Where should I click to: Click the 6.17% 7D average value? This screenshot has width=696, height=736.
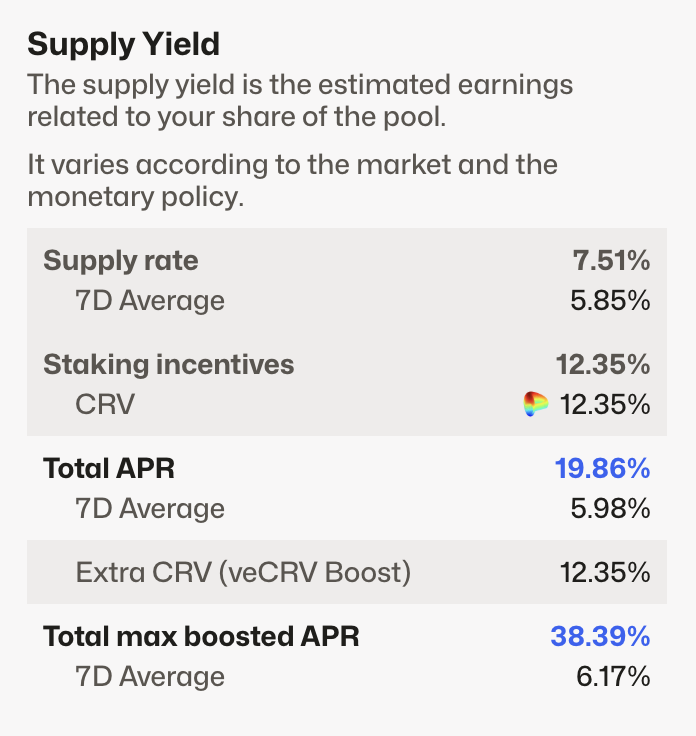pyautogui.click(x=613, y=676)
